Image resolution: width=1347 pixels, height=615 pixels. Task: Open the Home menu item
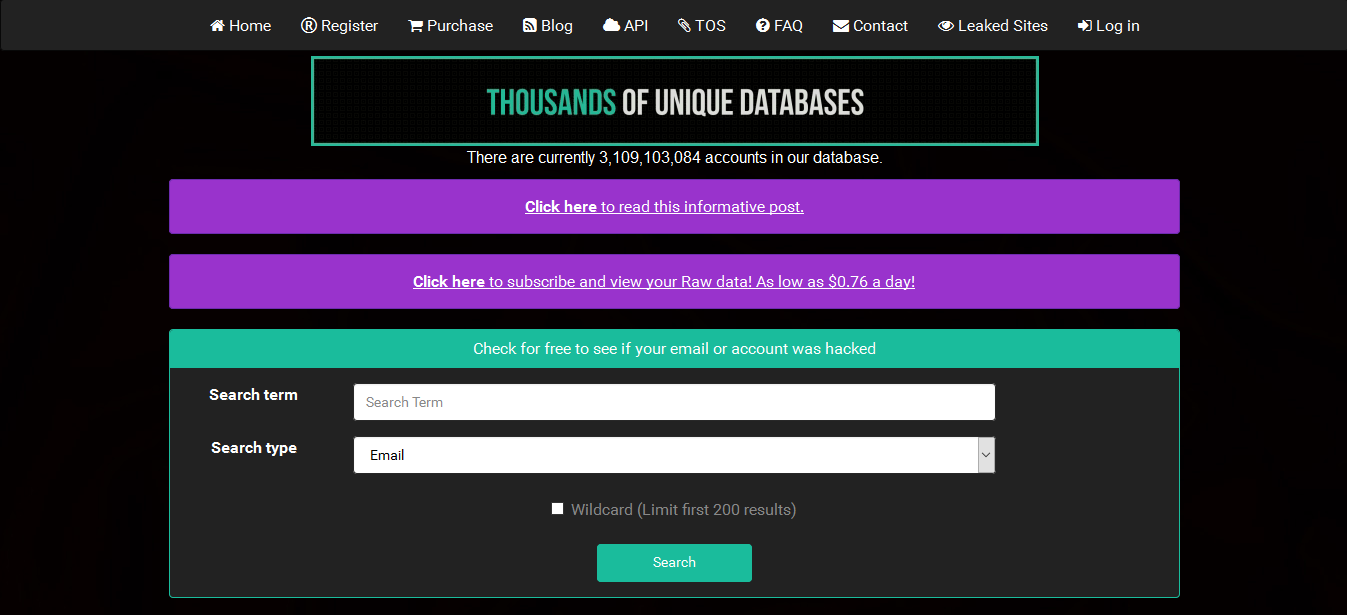tap(240, 26)
